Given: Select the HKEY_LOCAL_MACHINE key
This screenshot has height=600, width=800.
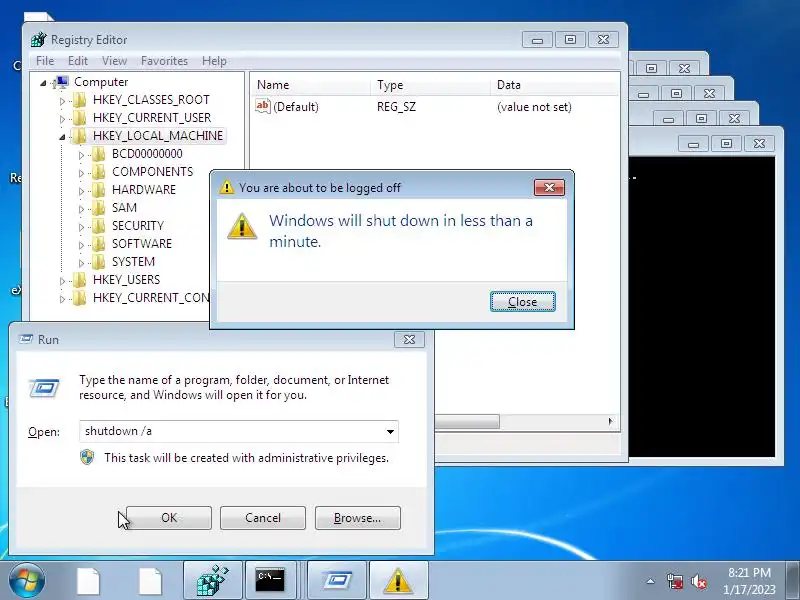Looking at the screenshot, I should click(x=158, y=136).
